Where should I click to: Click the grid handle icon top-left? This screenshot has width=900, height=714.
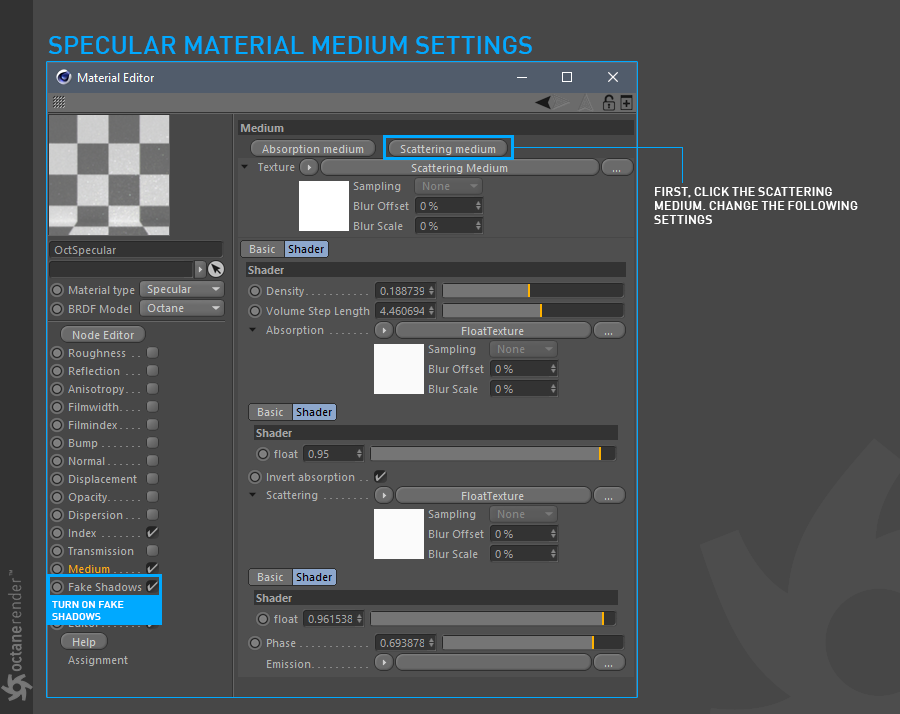[59, 102]
